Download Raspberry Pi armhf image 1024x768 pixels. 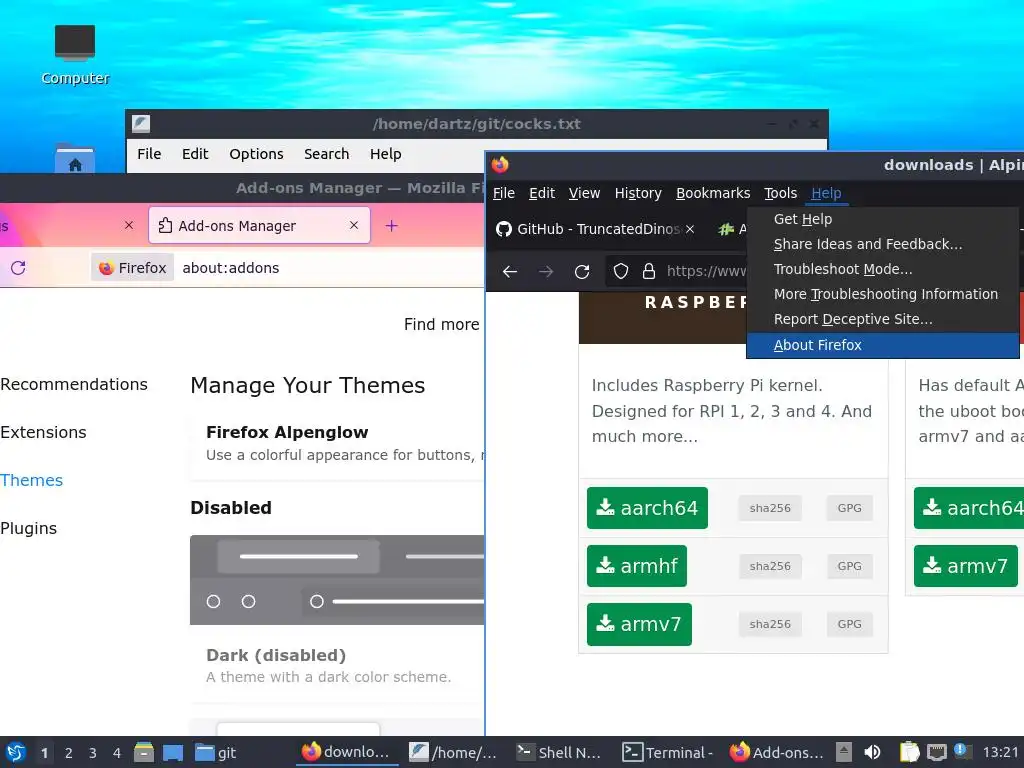pos(637,566)
